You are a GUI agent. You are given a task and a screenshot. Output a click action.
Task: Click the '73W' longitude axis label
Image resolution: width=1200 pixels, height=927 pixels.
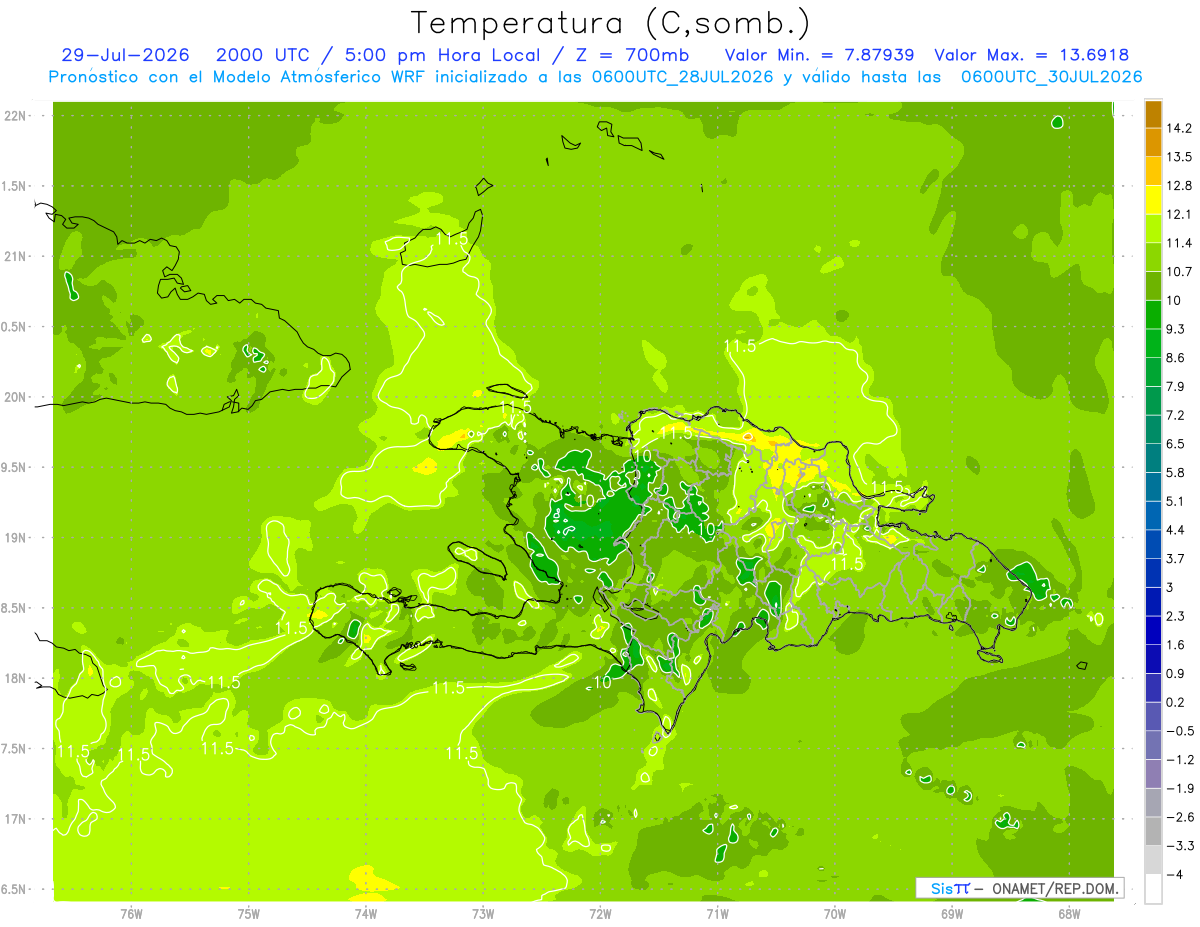coord(483,913)
